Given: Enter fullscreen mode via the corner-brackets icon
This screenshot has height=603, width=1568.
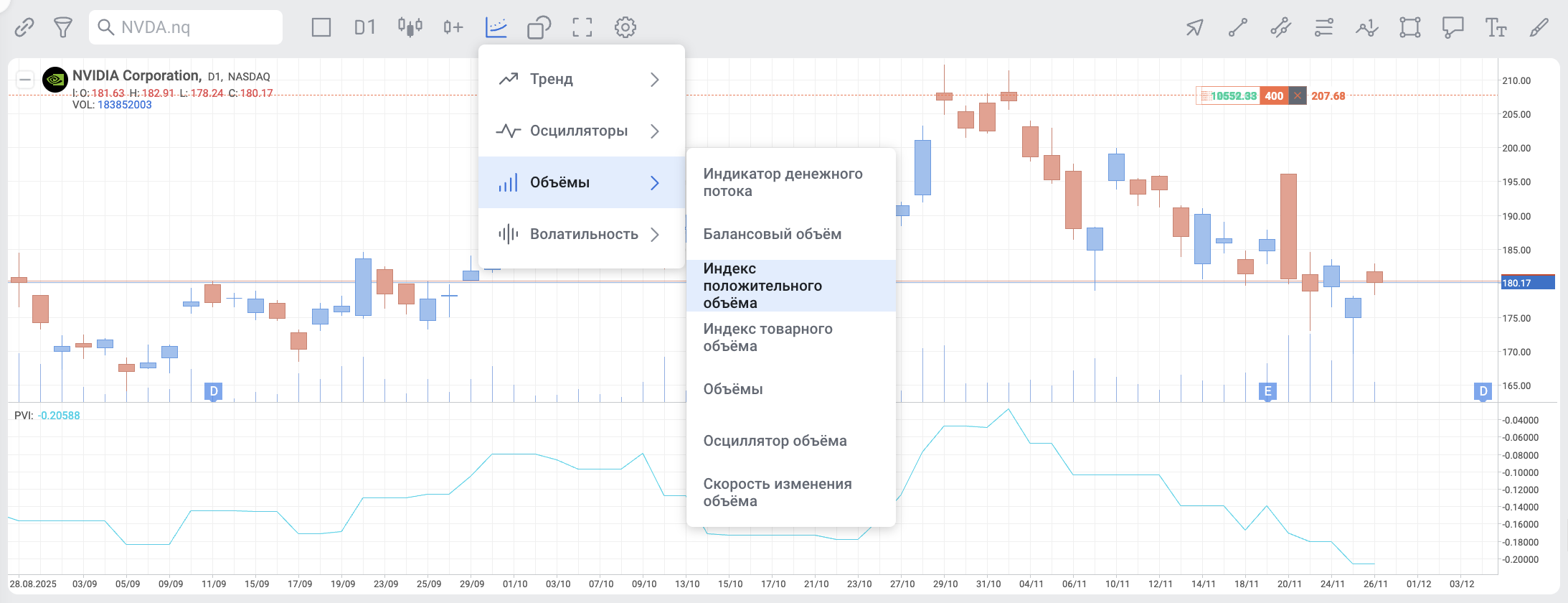Looking at the screenshot, I should 582,27.
